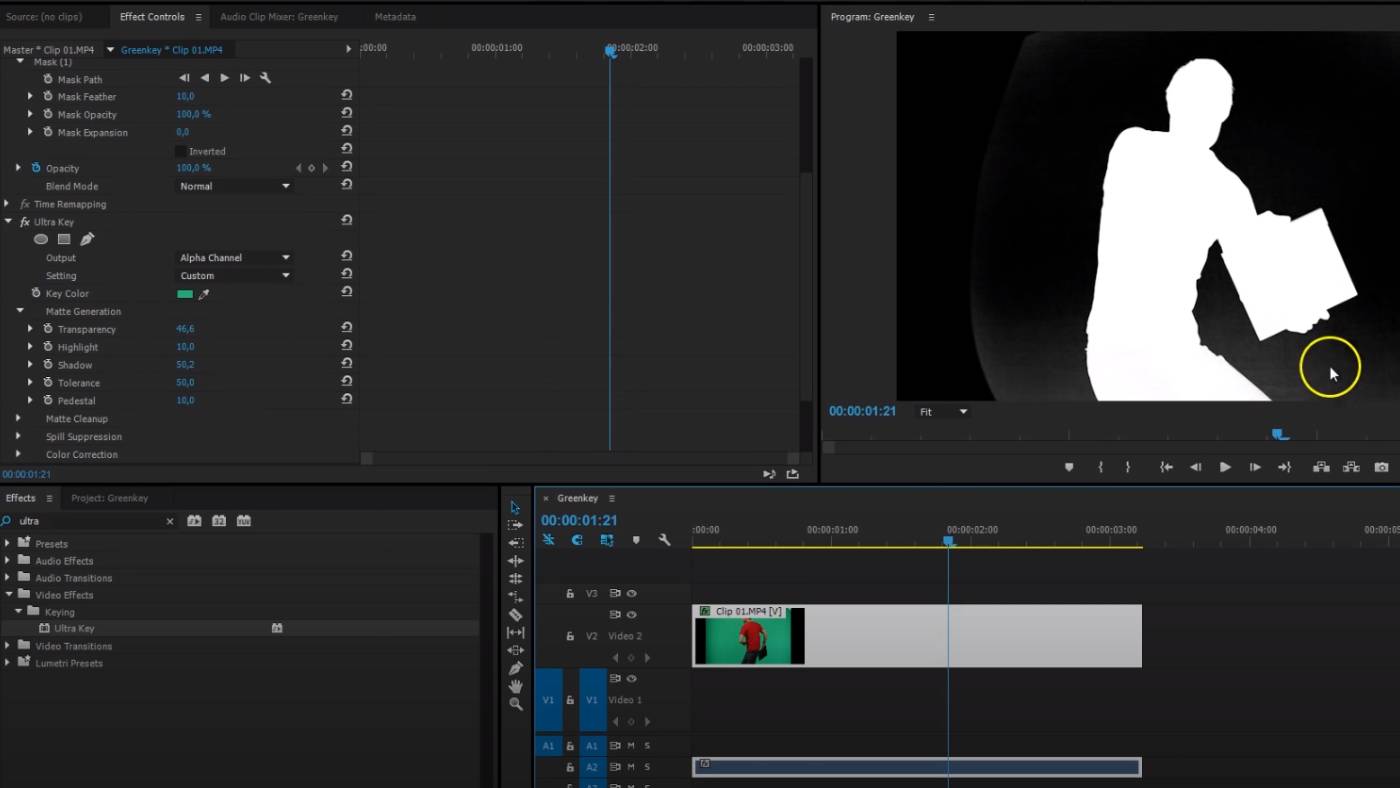
Task: Select Ultra Key effect in Keying folder
Action: click(x=74, y=629)
